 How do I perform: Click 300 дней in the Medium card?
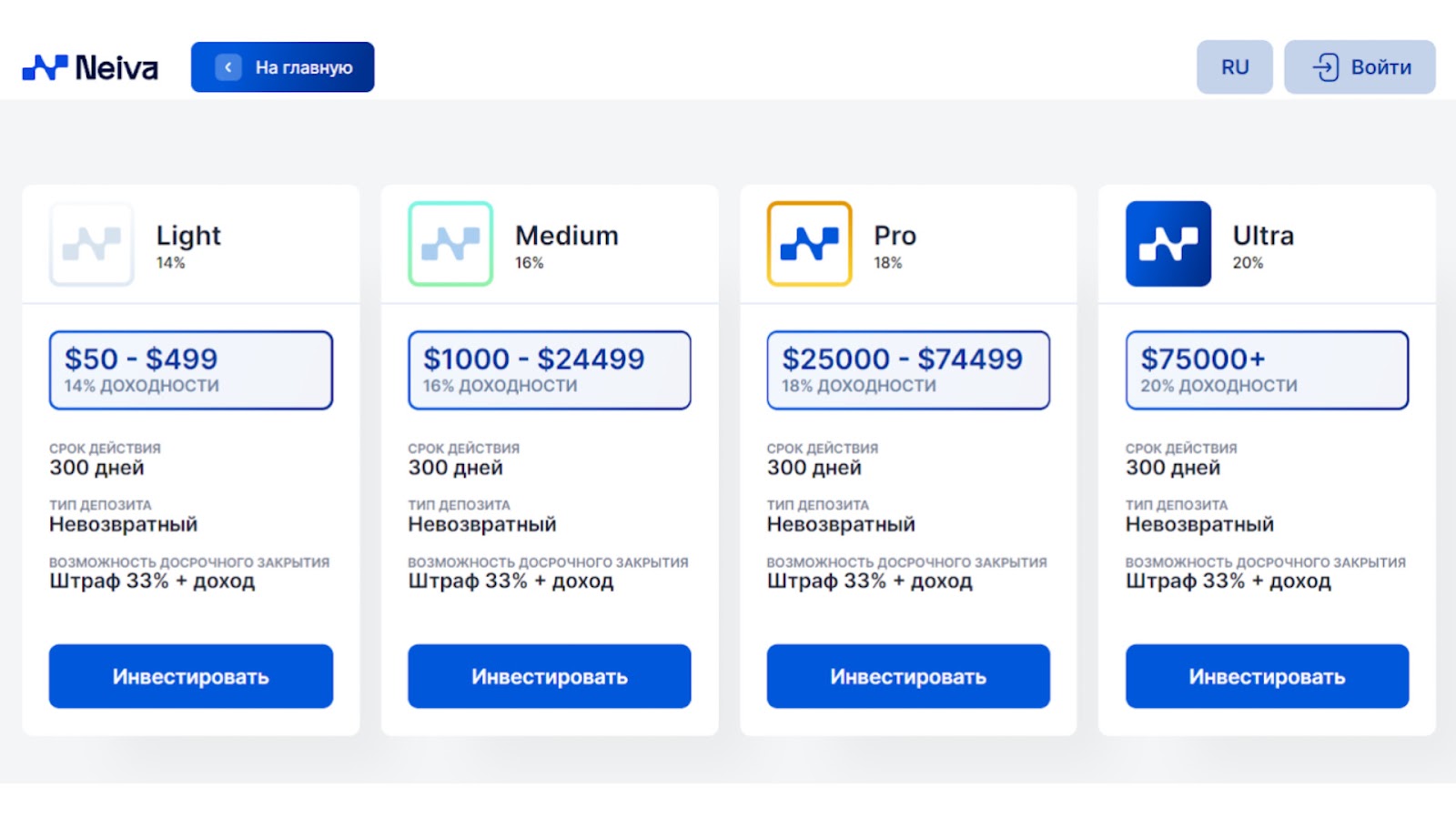coord(455,468)
